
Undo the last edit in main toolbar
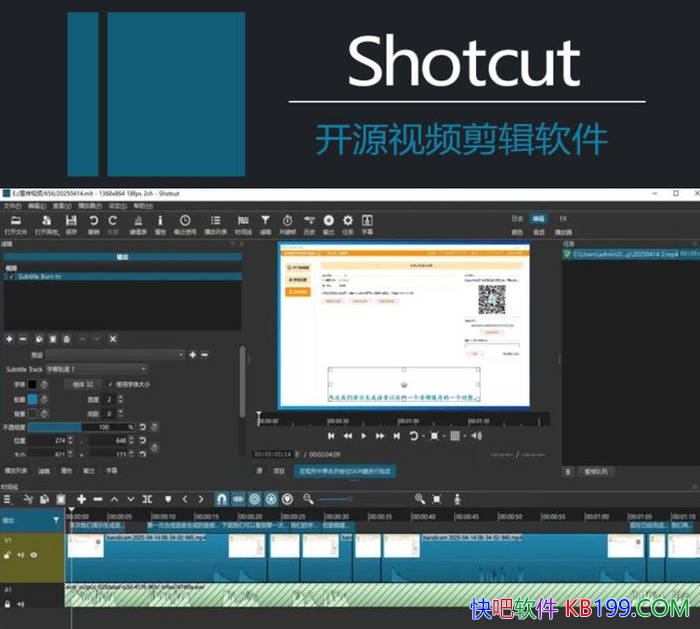(93, 221)
